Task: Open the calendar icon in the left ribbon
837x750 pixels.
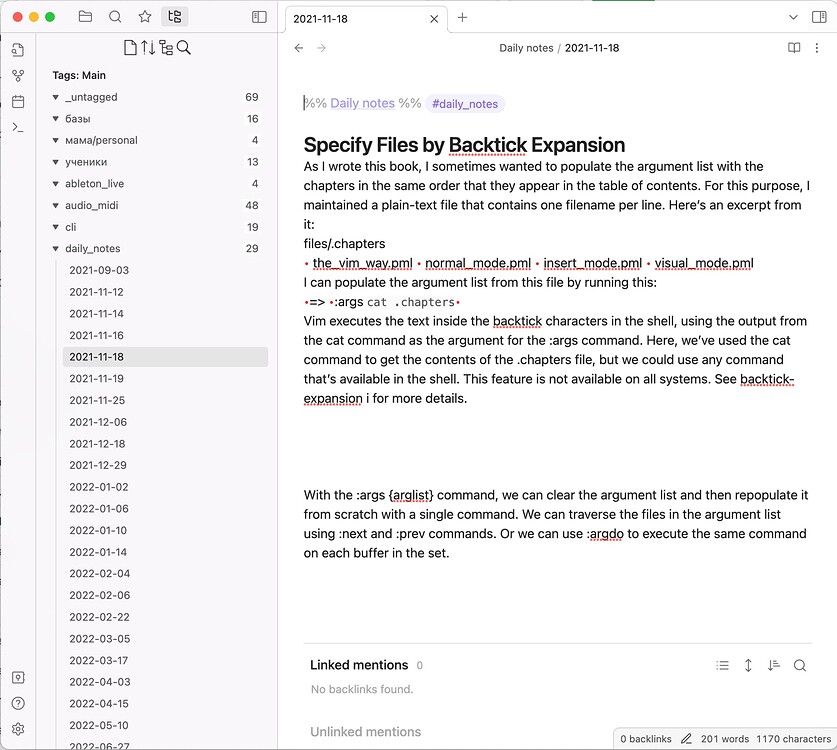Action: (x=17, y=99)
